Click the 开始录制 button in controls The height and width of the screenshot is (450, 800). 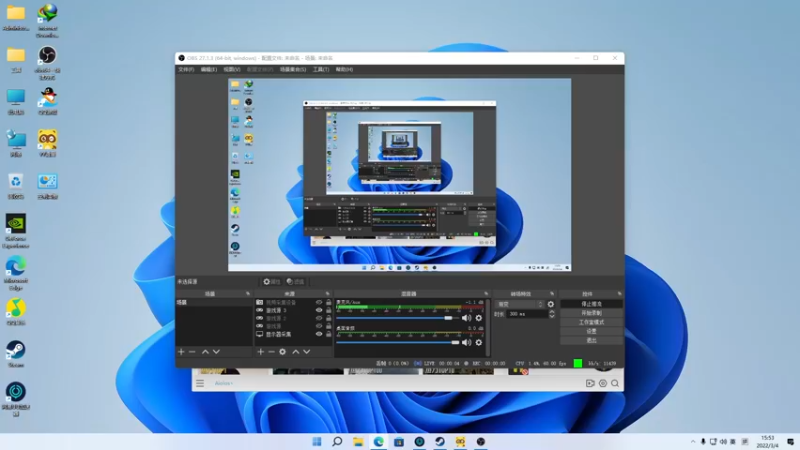pos(591,313)
